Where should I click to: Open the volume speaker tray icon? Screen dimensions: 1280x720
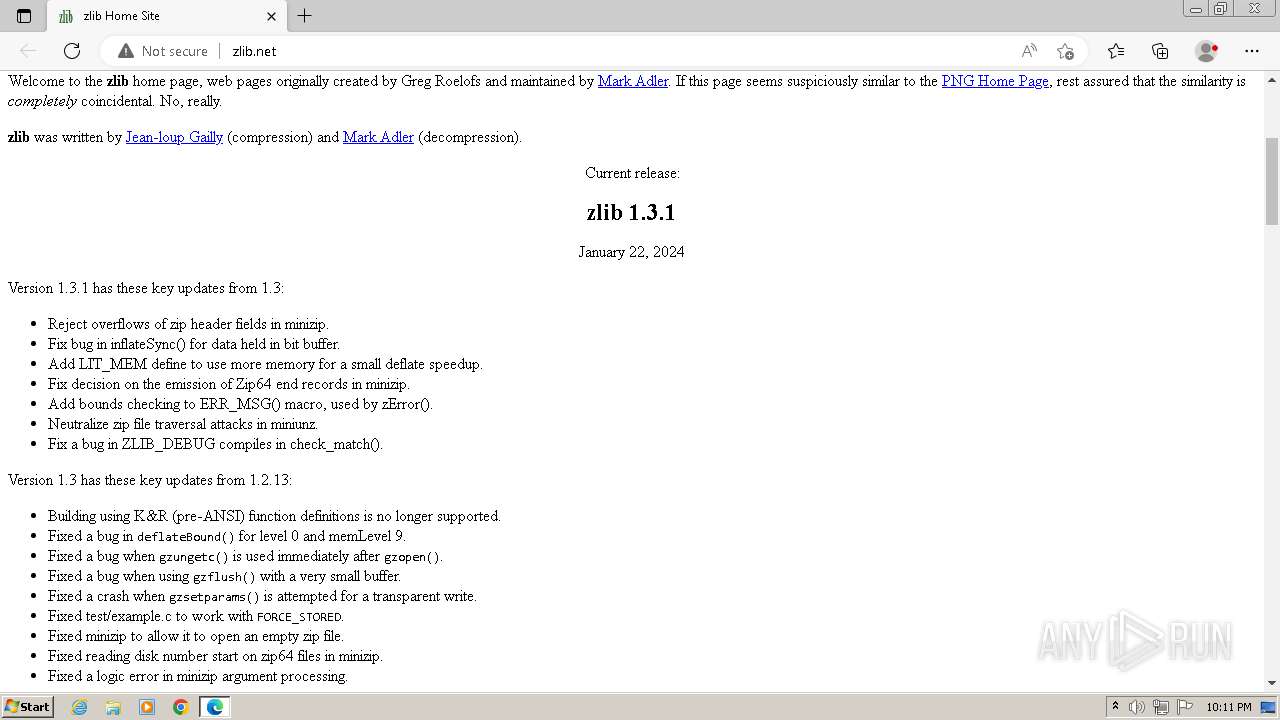[1137, 707]
